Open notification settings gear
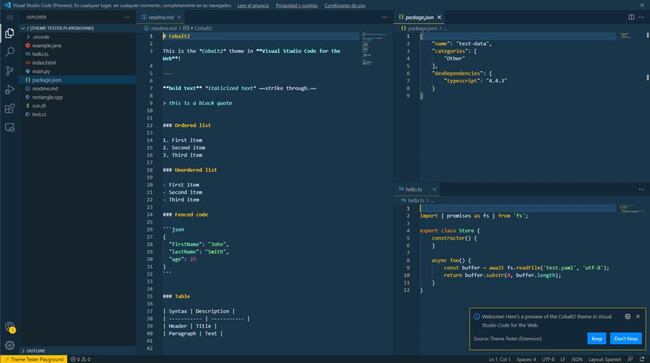This screenshot has height=363, width=650. (x=628, y=317)
